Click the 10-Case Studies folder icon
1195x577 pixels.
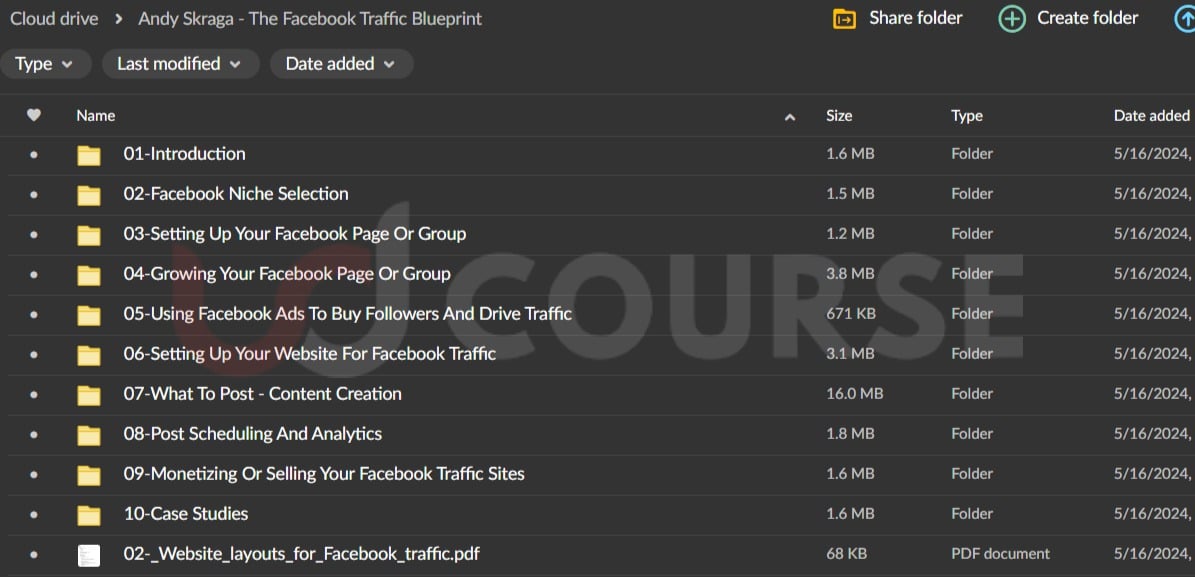pos(89,515)
